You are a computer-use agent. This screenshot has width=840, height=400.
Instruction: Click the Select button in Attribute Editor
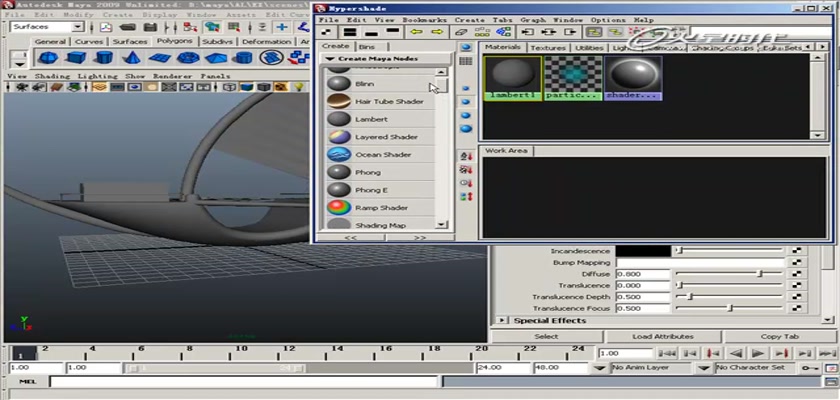[x=546, y=336]
